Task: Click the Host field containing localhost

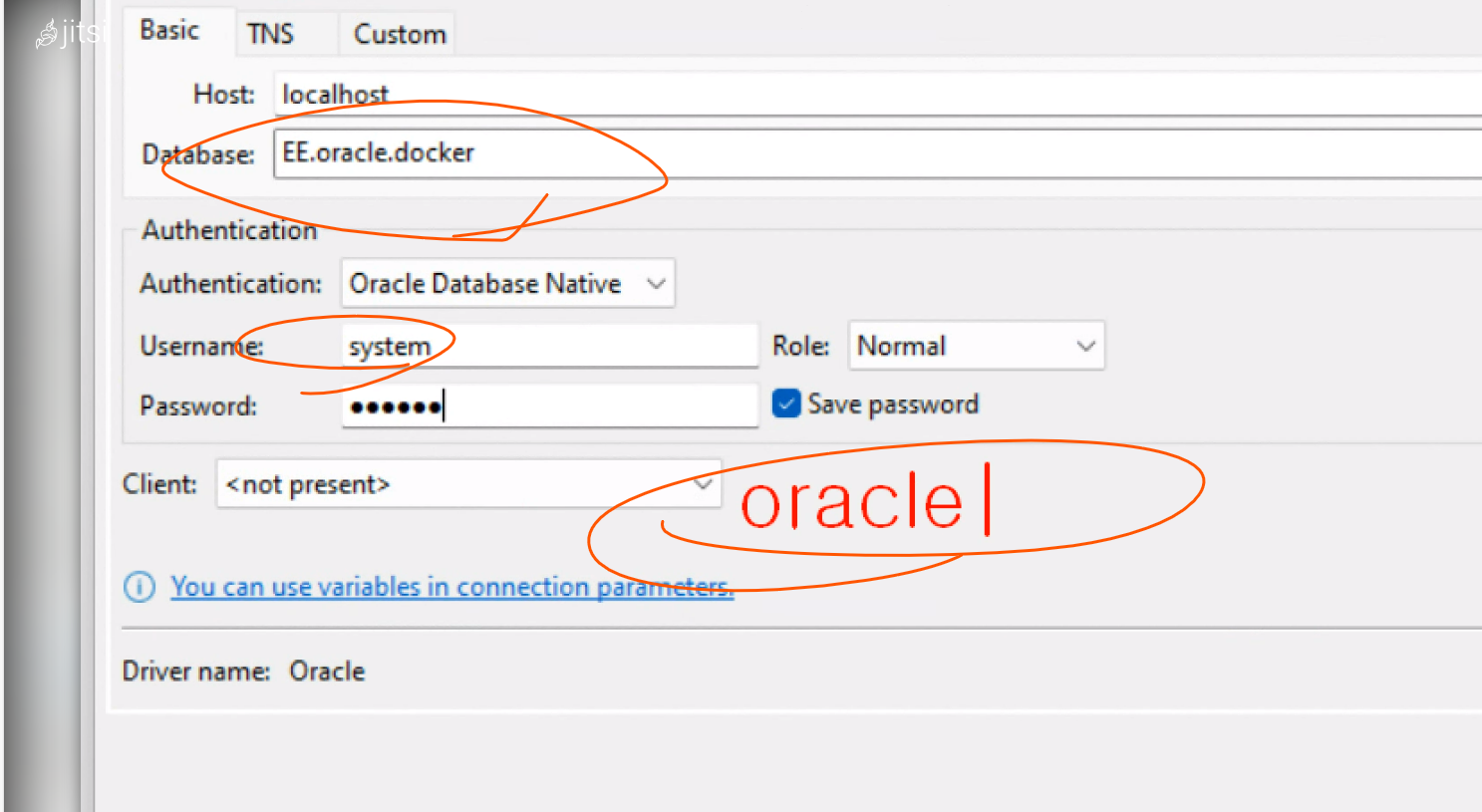Action: tap(877, 95)
